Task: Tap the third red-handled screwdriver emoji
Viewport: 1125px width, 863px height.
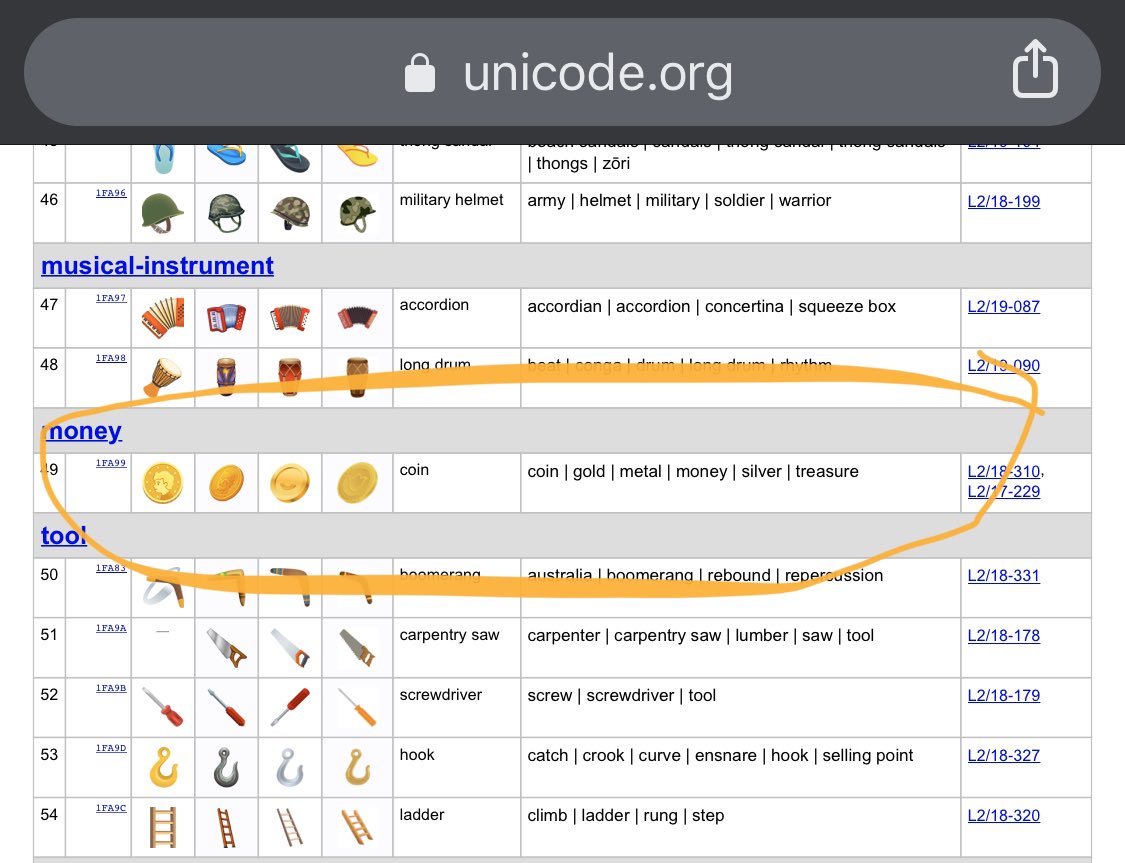Action: [290, 707]
